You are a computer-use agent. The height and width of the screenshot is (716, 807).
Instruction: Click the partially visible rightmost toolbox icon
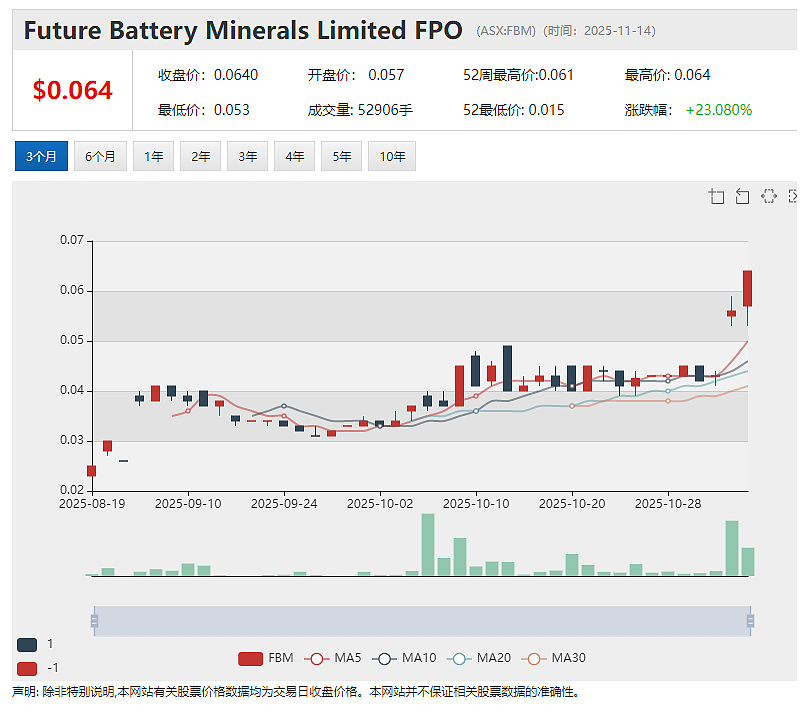[793, 196]
